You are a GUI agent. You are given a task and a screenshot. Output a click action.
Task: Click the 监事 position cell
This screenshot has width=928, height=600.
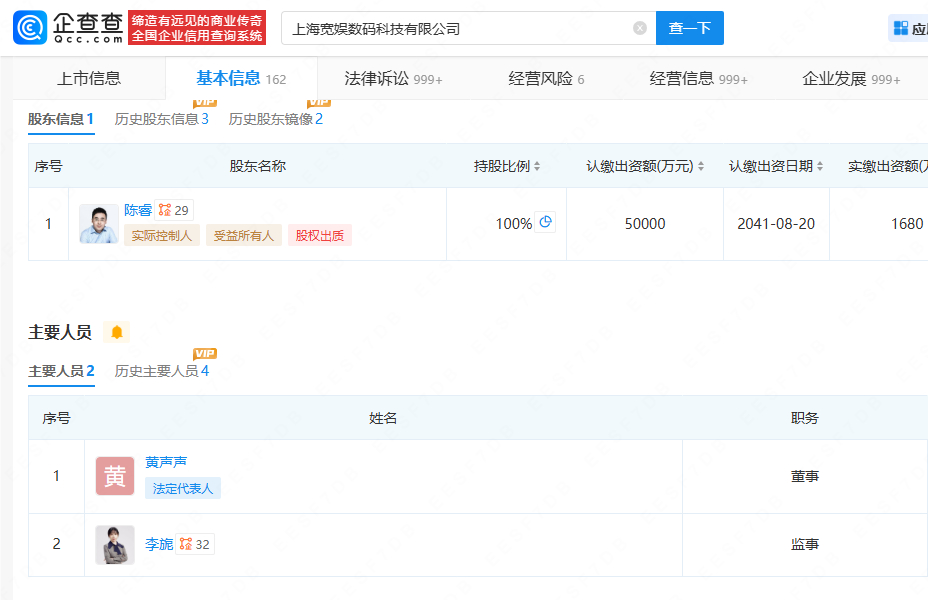click(805, 544)
